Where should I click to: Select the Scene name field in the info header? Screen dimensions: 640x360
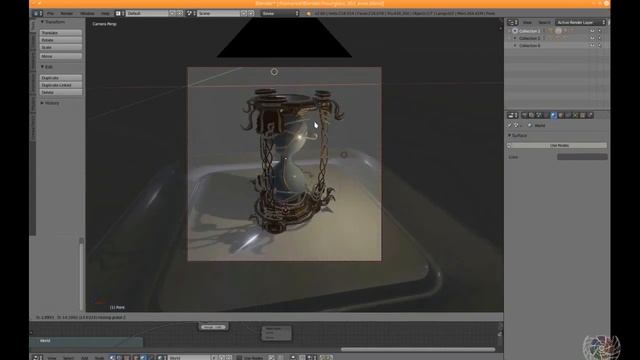coord(218,13)
